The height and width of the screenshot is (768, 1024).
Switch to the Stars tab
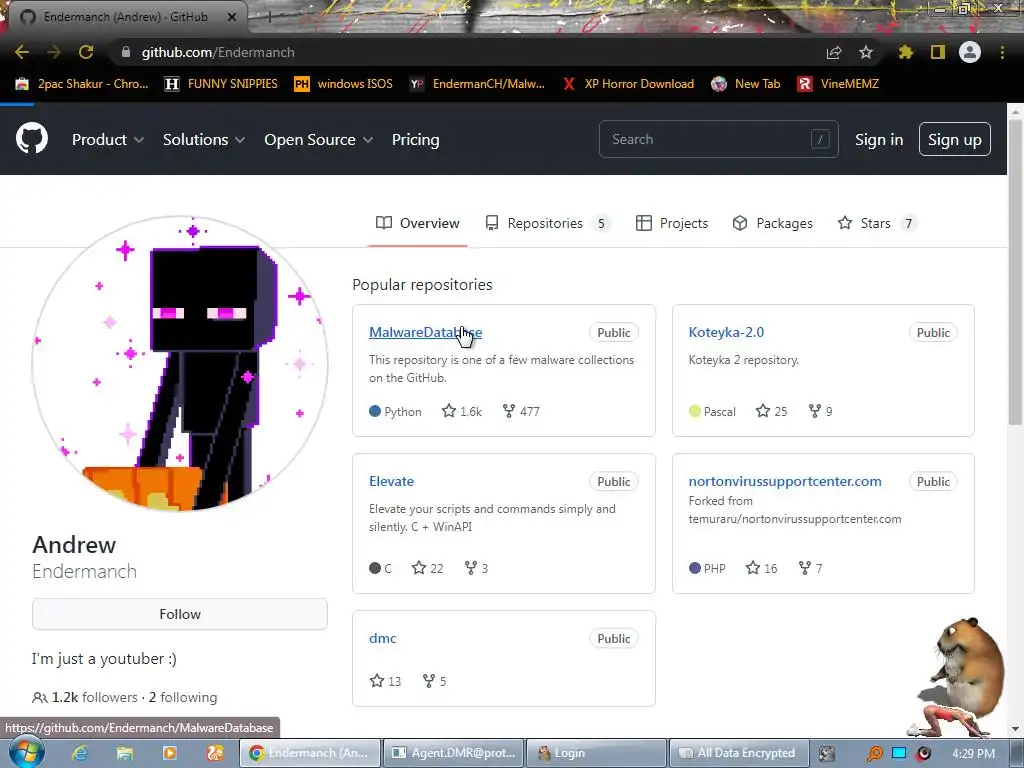tap(877, 223)
